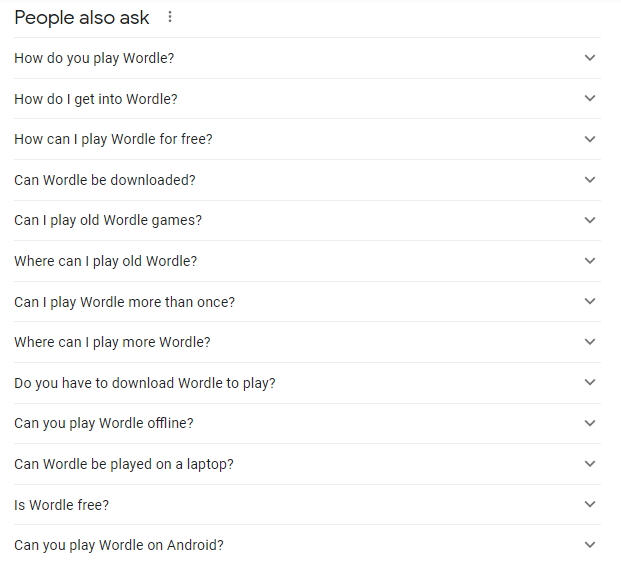Show answer via chevron for 'Is Wordle free?'

coord(590,505)
